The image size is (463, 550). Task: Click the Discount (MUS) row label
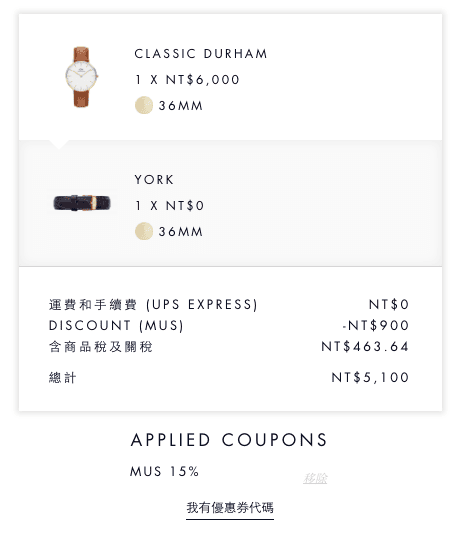point(116,326)
